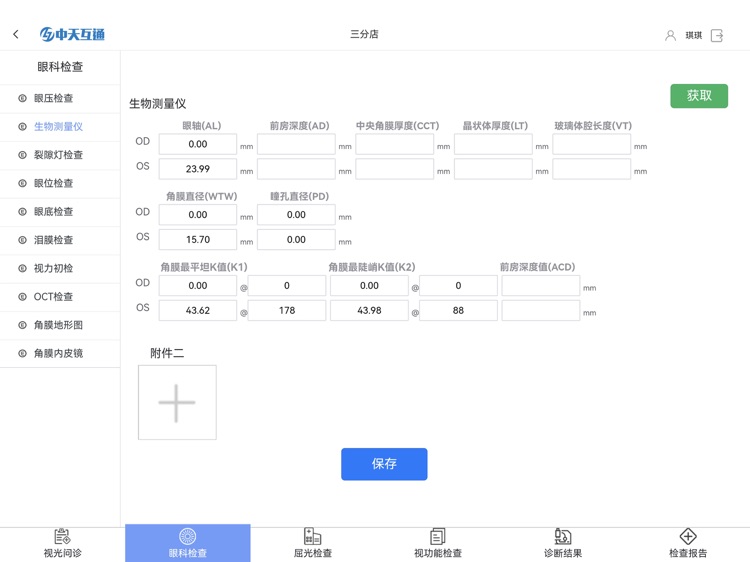The height and width of the screenshot is (562, 750).
Task: Click the OS K1 field showing 43.62
Action: [x=198, y=310]
